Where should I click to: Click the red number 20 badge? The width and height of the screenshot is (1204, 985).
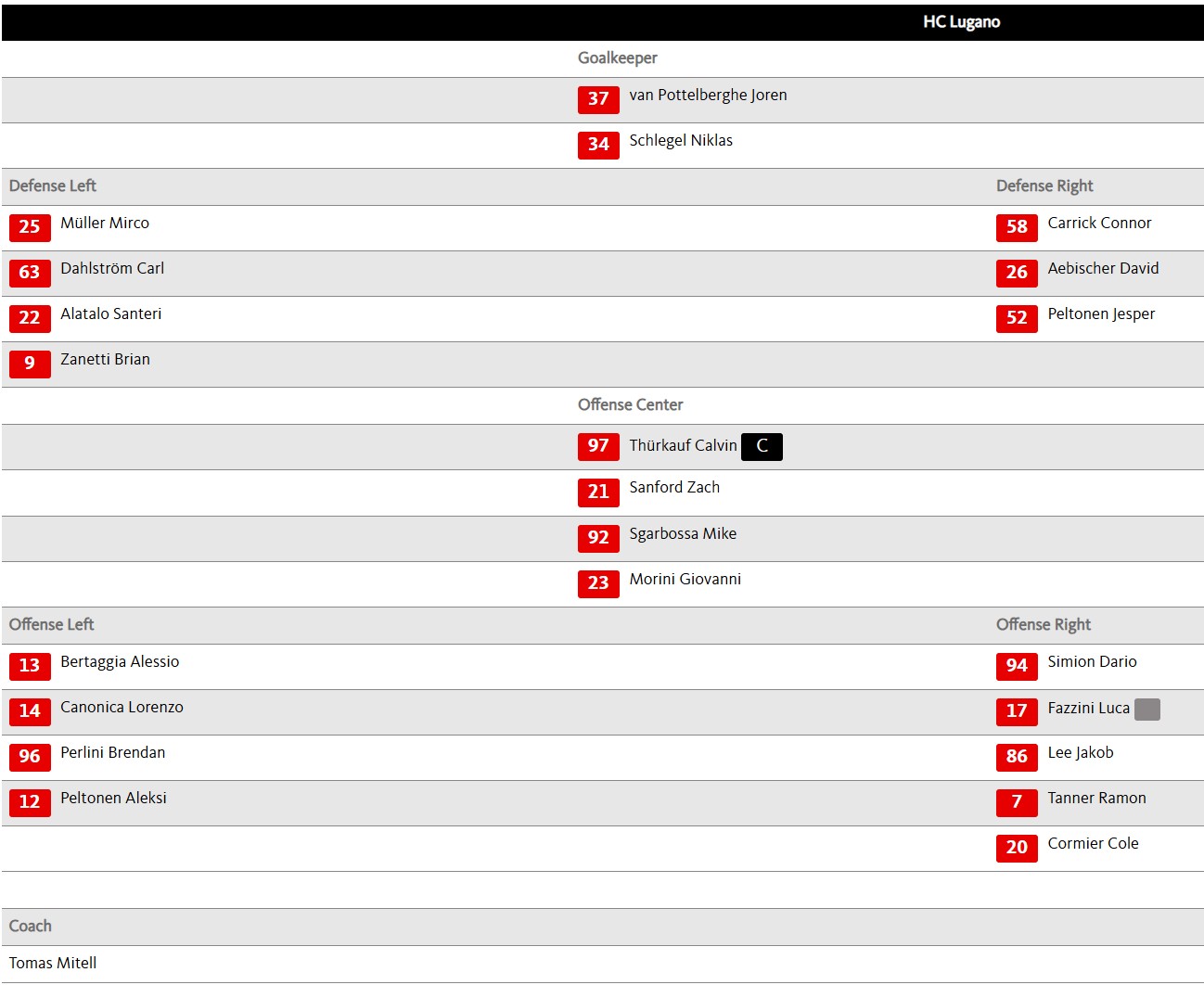click(x=1017, y=848)
